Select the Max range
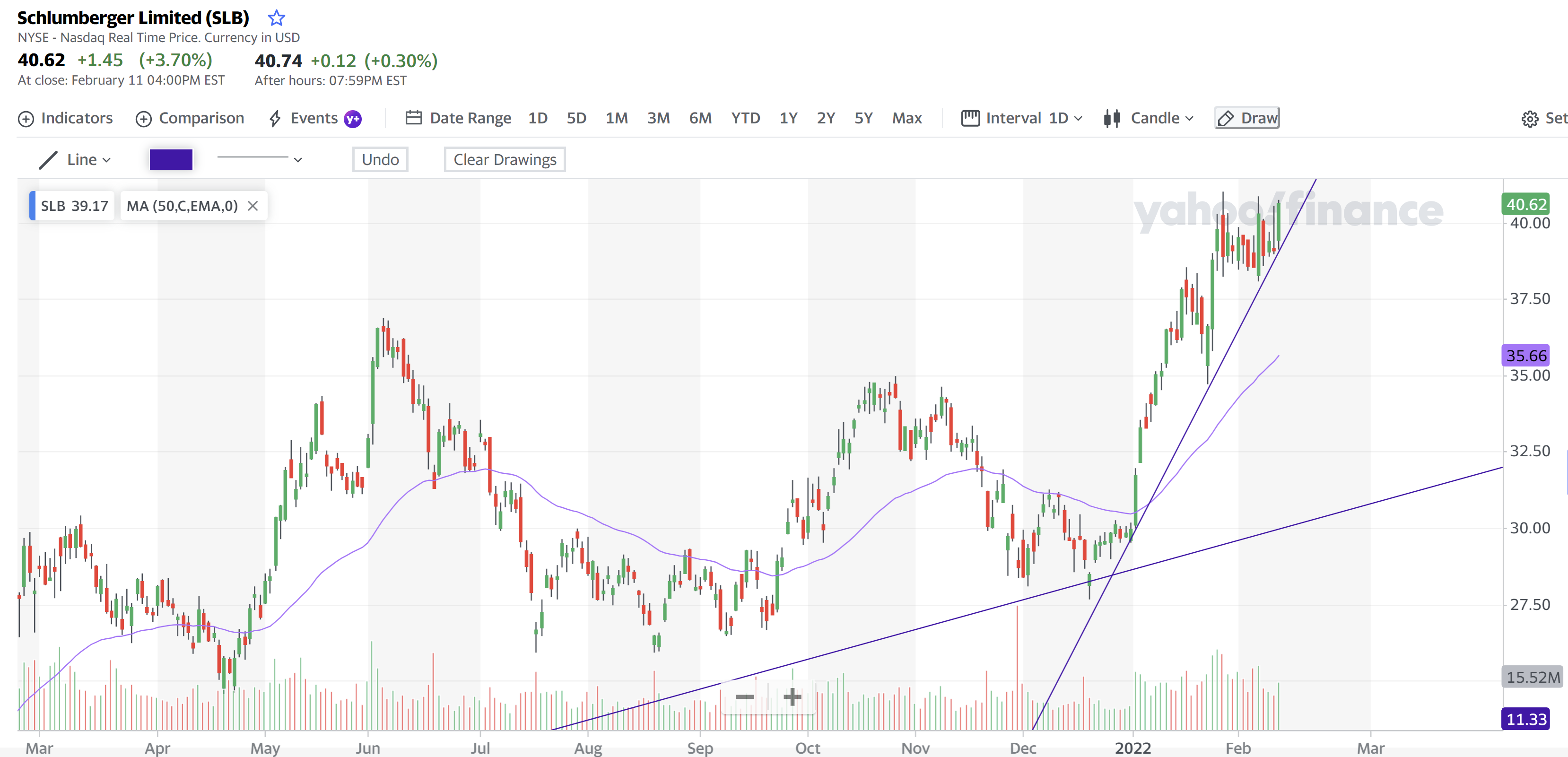 (907, 118)
